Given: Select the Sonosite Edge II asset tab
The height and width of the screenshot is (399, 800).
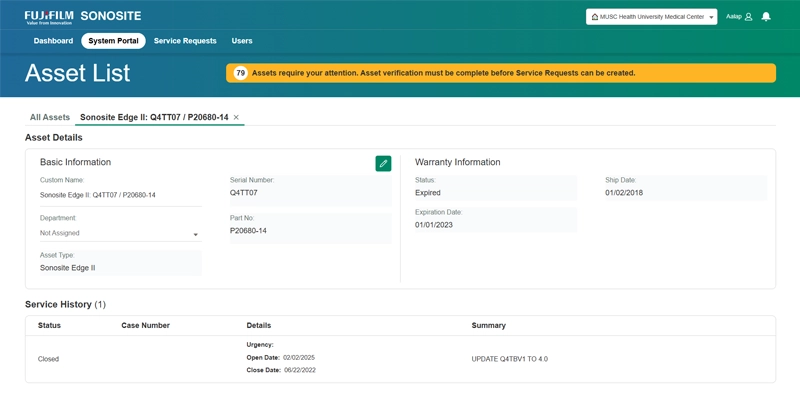Looking at the screenshot, I should pyautogui.click(x=154, y=117).
